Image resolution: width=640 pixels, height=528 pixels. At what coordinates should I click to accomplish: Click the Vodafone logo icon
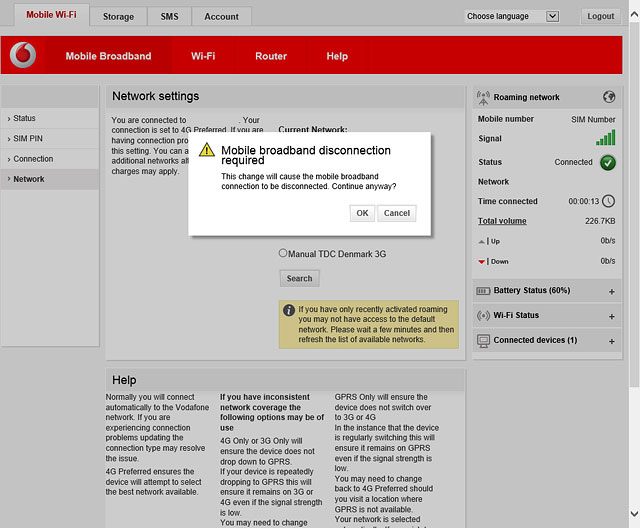tap(23, 55)
